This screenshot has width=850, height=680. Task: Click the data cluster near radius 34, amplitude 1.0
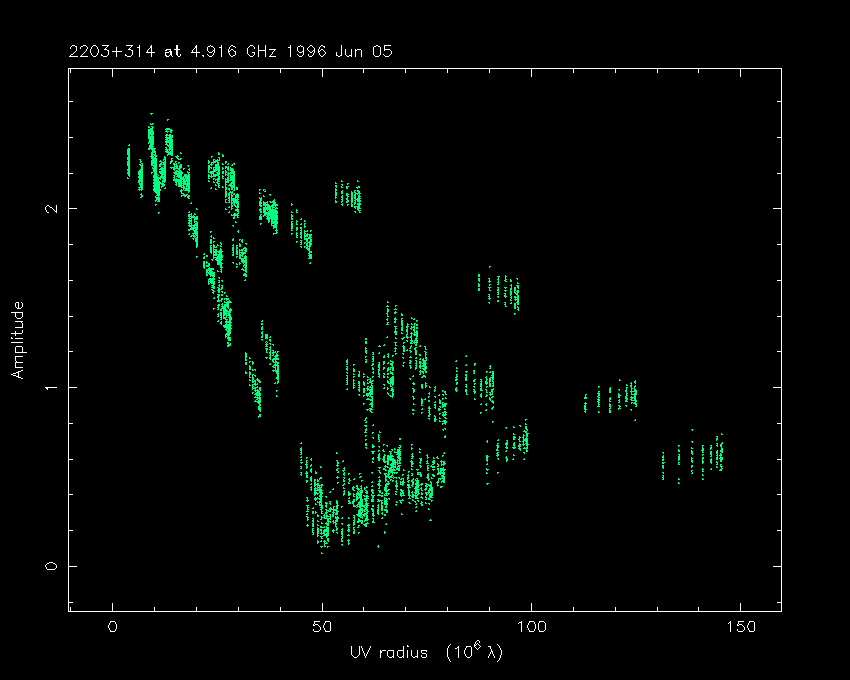click(254, 387)
